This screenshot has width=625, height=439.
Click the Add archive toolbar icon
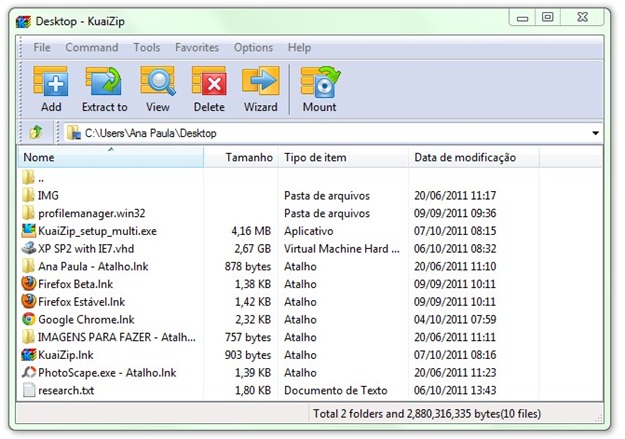51,81
